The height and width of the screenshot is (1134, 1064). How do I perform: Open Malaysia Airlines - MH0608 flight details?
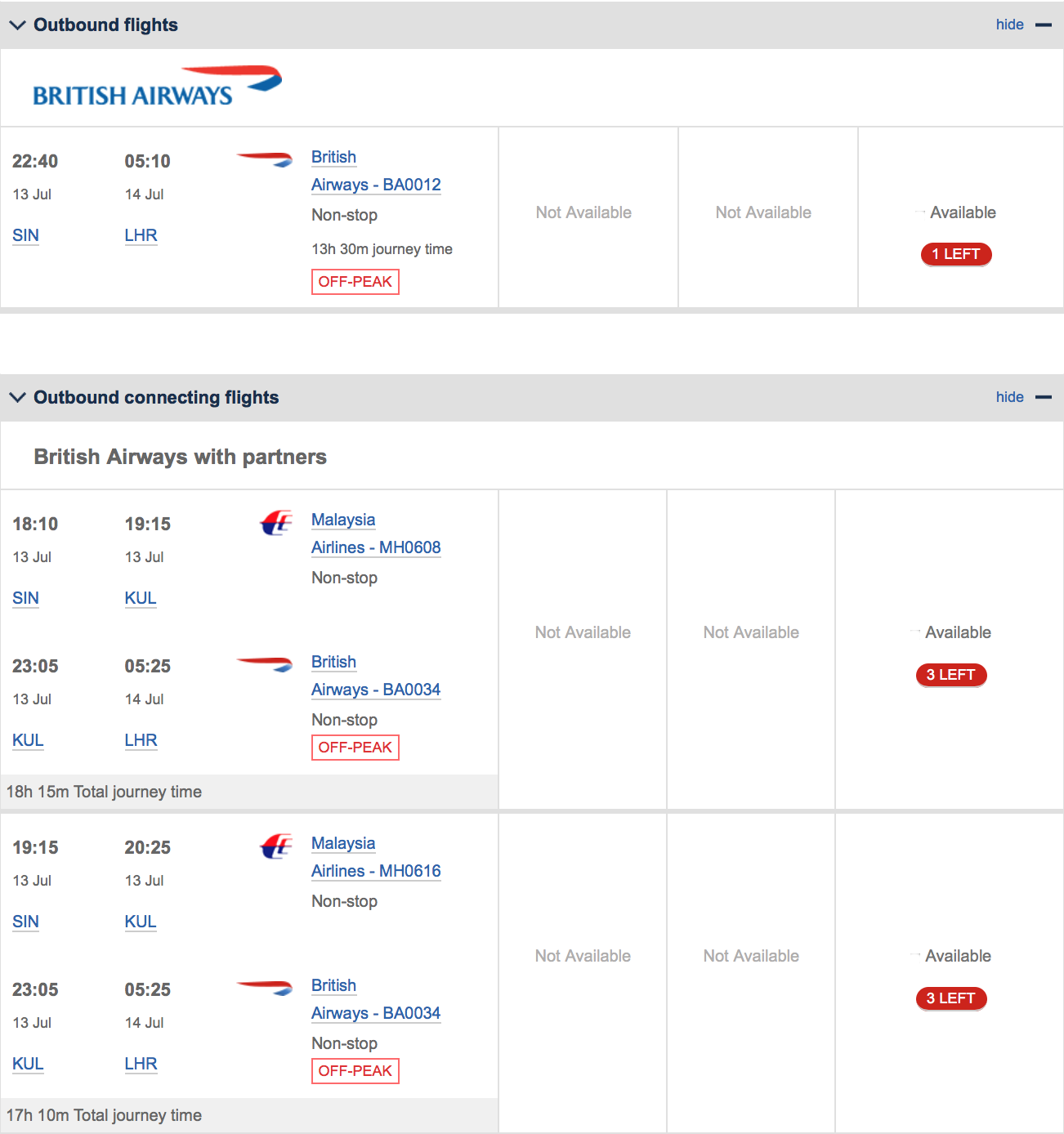tap(376, 534)
